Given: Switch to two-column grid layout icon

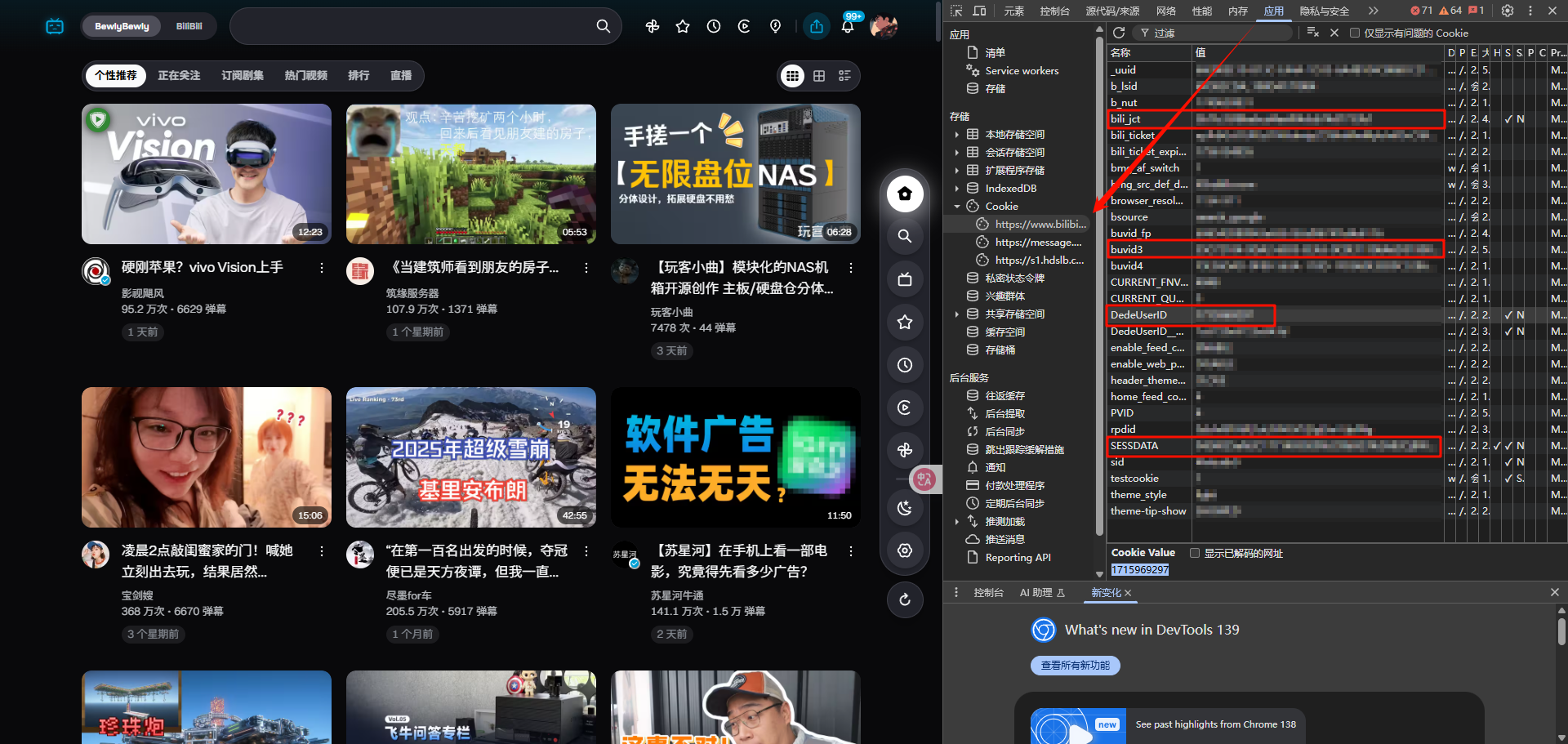Looking at the screenshot, I should tap(819, 76).
